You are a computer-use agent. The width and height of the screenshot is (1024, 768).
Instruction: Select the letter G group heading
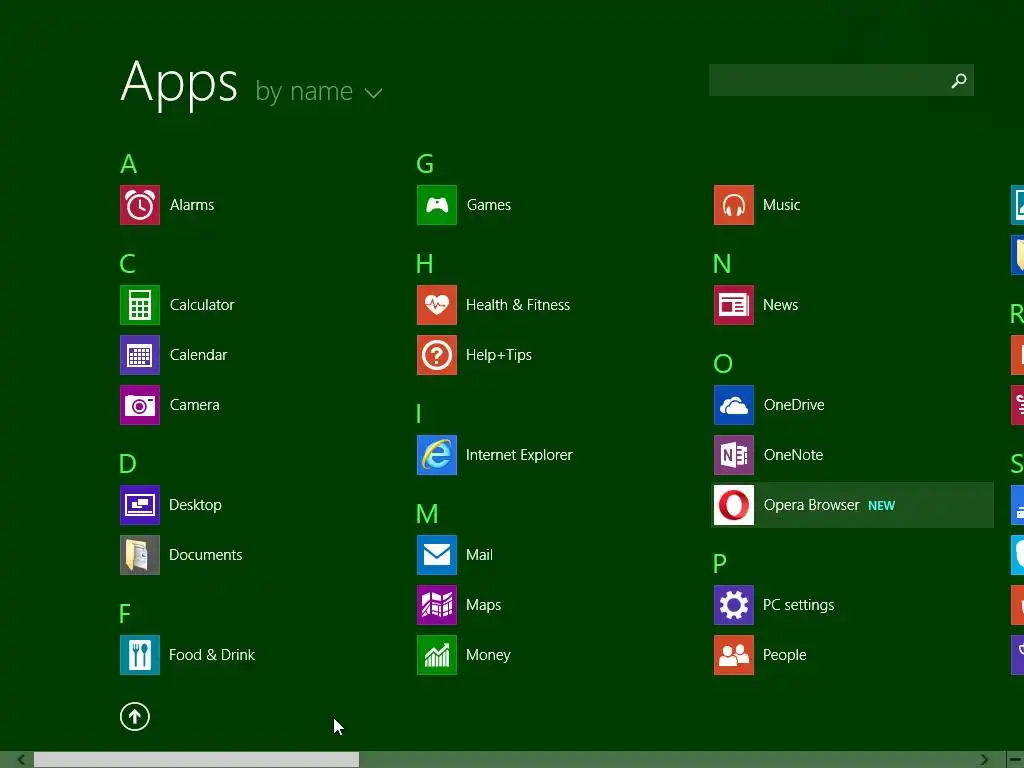[x=425, y=164]
